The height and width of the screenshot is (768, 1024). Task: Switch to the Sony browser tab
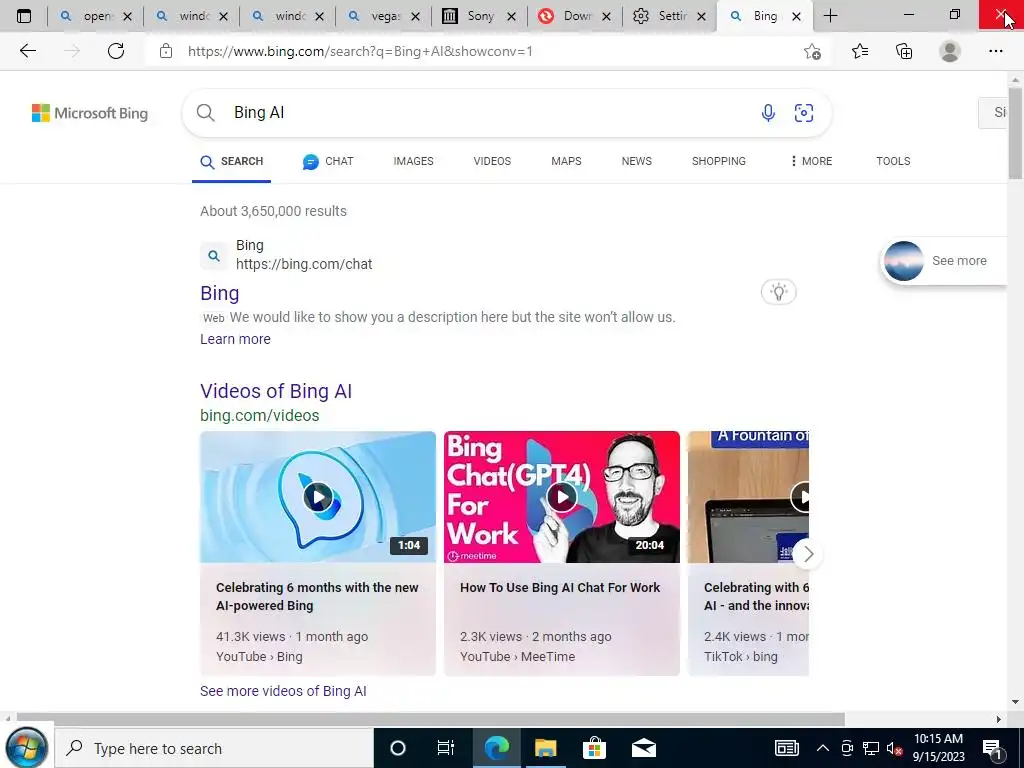point(479,16)
